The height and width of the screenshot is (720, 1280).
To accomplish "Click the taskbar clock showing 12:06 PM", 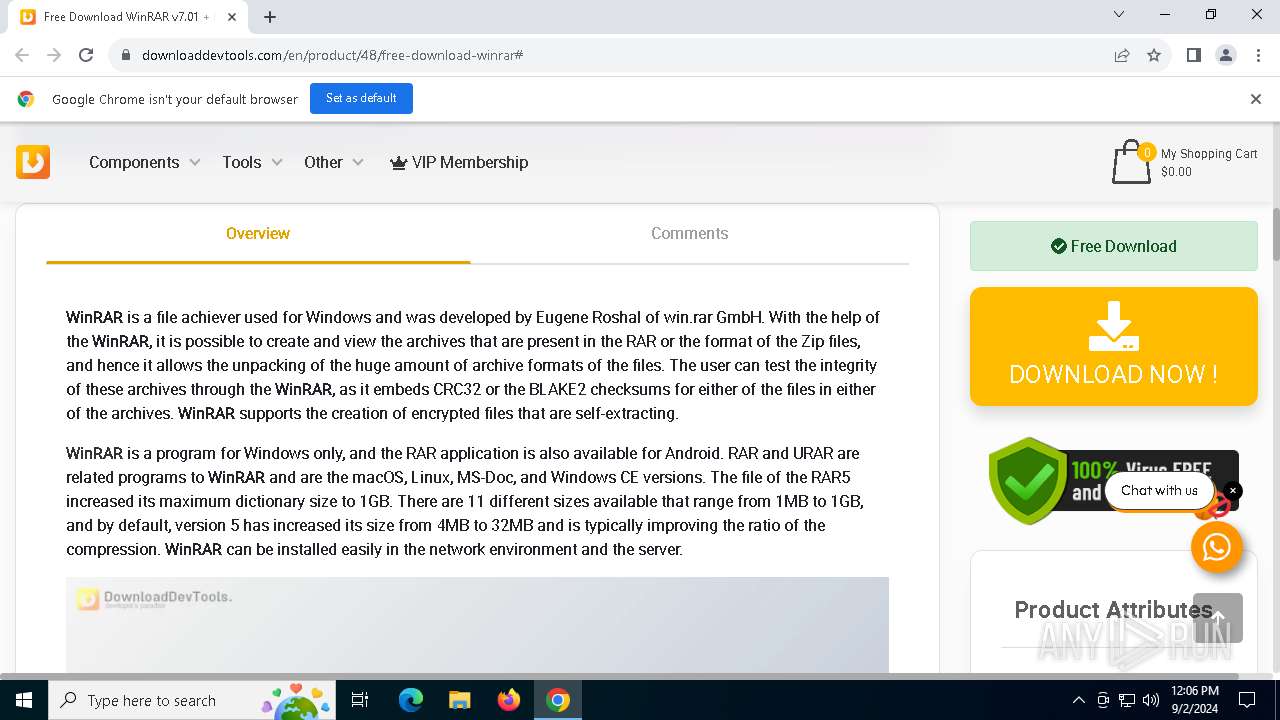I will [1195, 700].
